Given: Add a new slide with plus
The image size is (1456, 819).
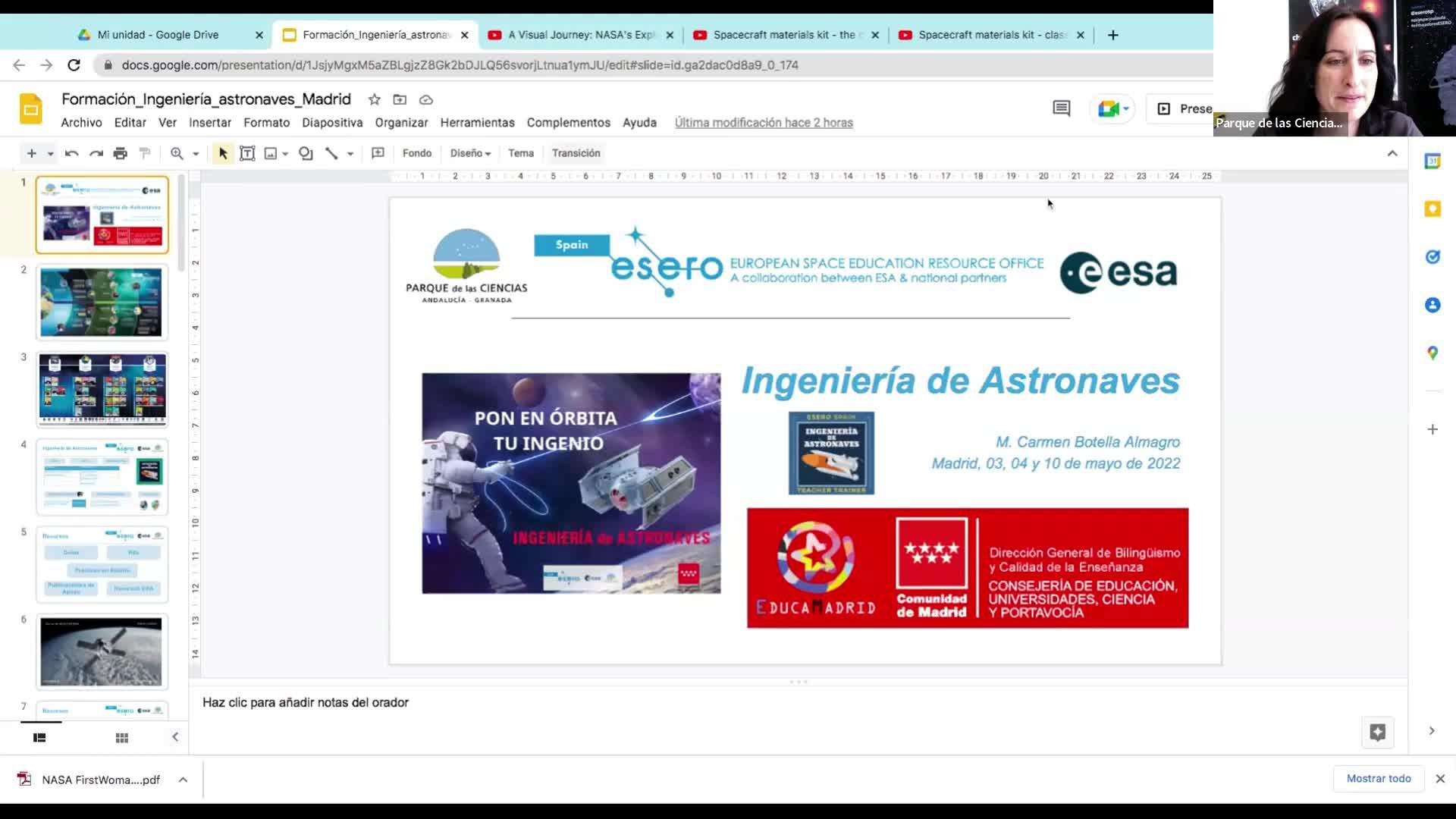Looking at the screenshot, I should point(31,153).
